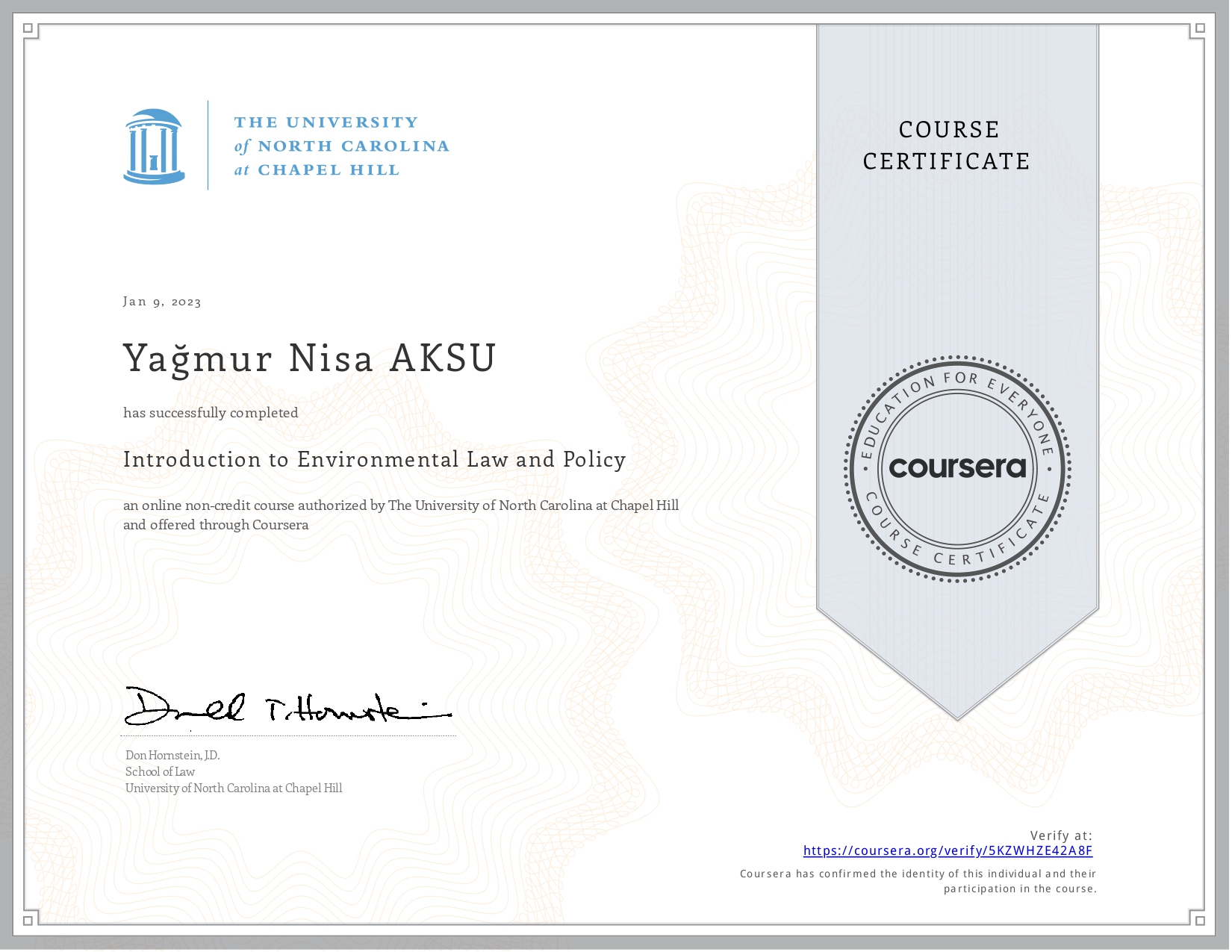The height and width of the screenshot is (952, 1232).
Task: Select the bottom-left corner square mark
Action: (x=28, y=921)
